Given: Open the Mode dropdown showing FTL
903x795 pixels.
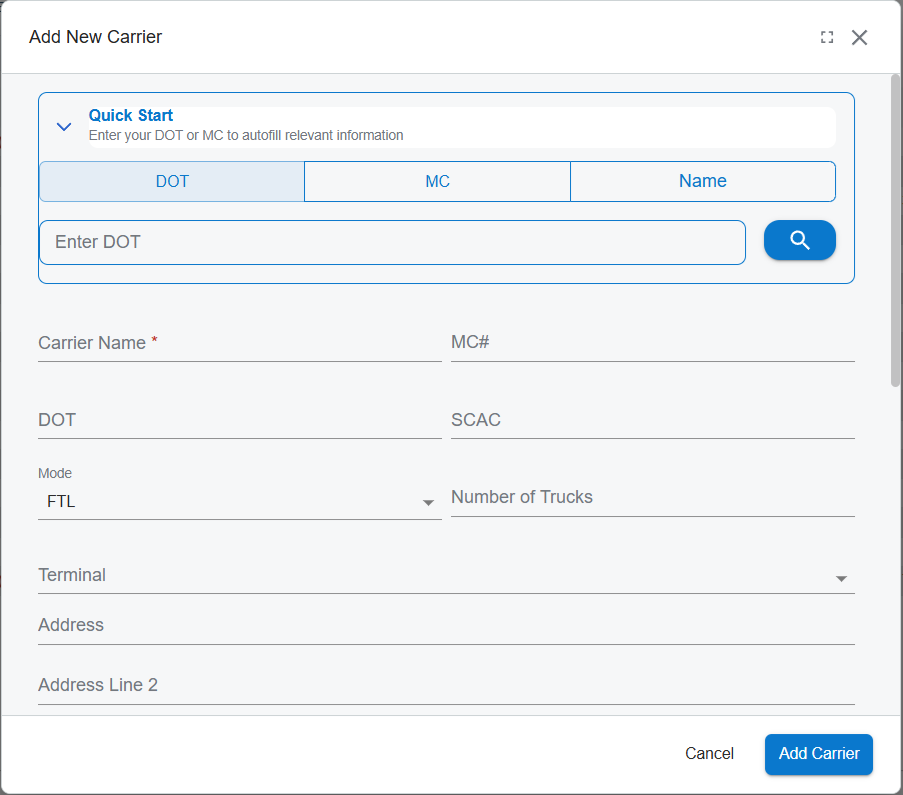Looking at the screenshot, I should pos(240,501).
